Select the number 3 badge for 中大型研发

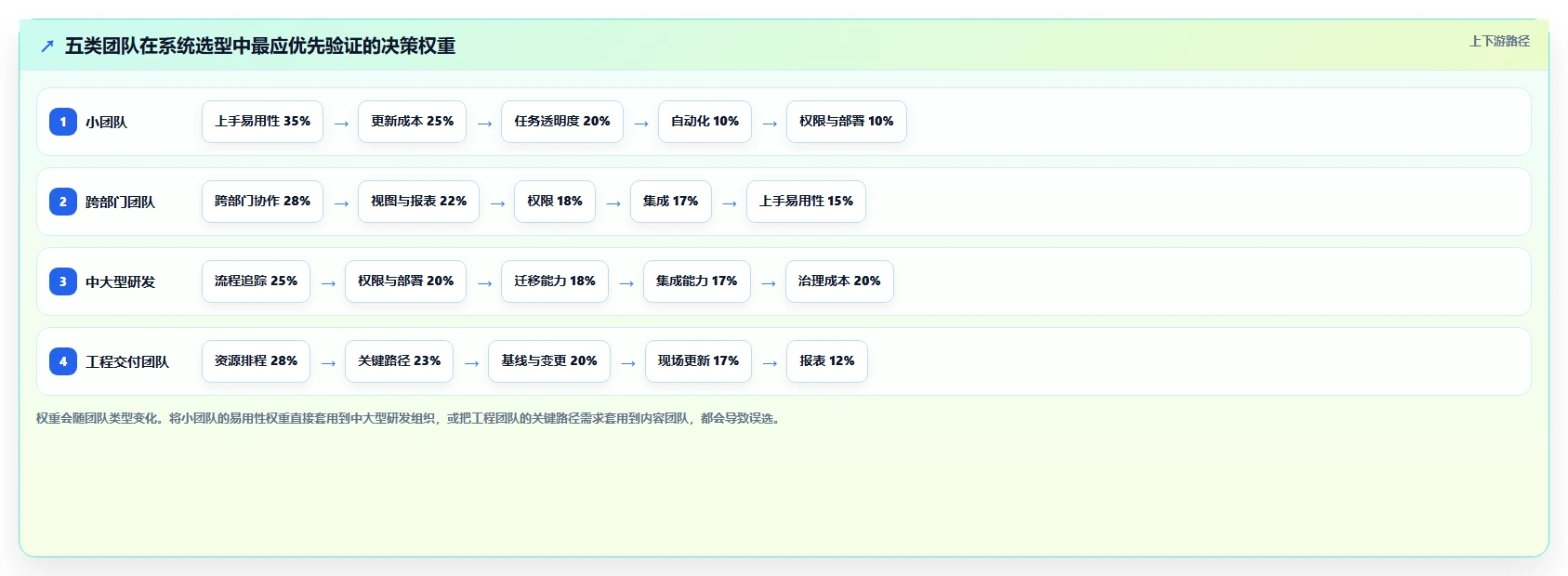coord(63,281)
